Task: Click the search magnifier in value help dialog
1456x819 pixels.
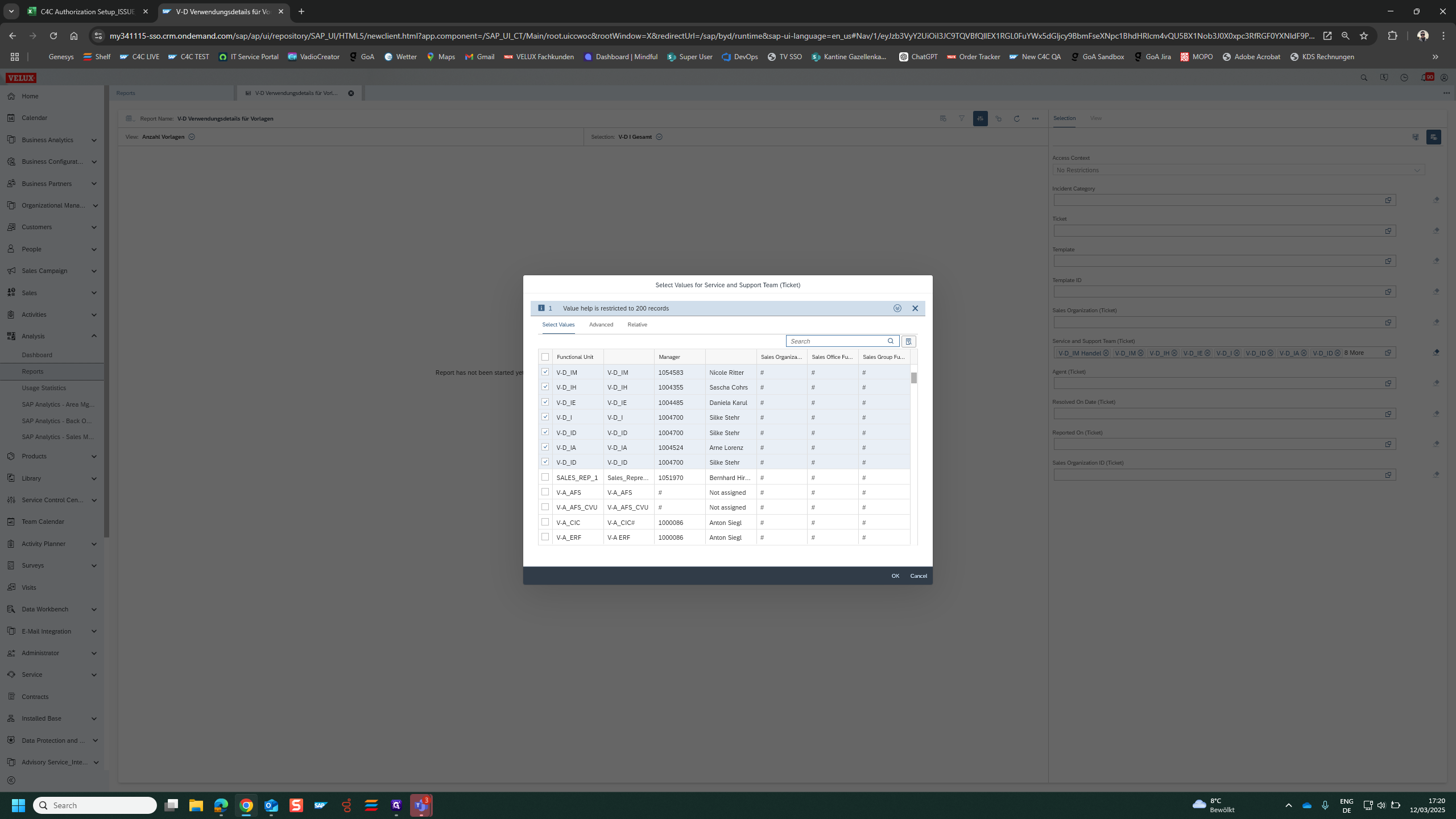Action: (891, 341)
